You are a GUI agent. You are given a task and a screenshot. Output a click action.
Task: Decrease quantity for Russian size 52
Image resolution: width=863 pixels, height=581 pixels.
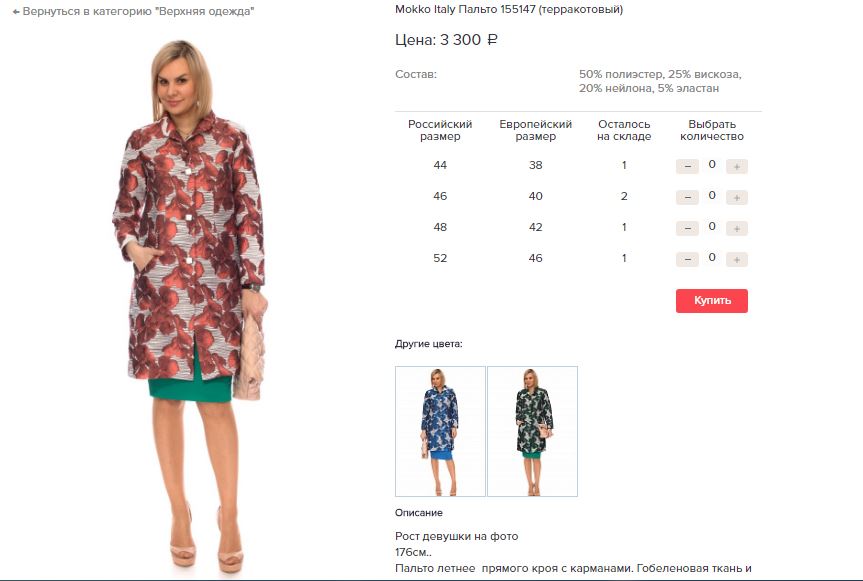(687, 259)
